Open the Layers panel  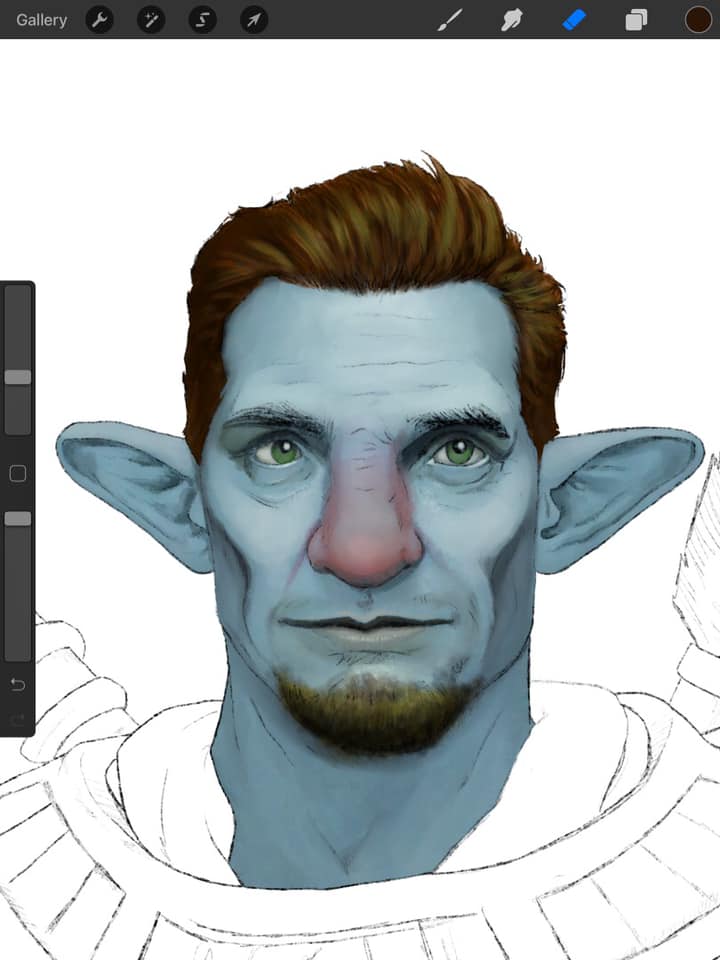(x=636, y=20)
